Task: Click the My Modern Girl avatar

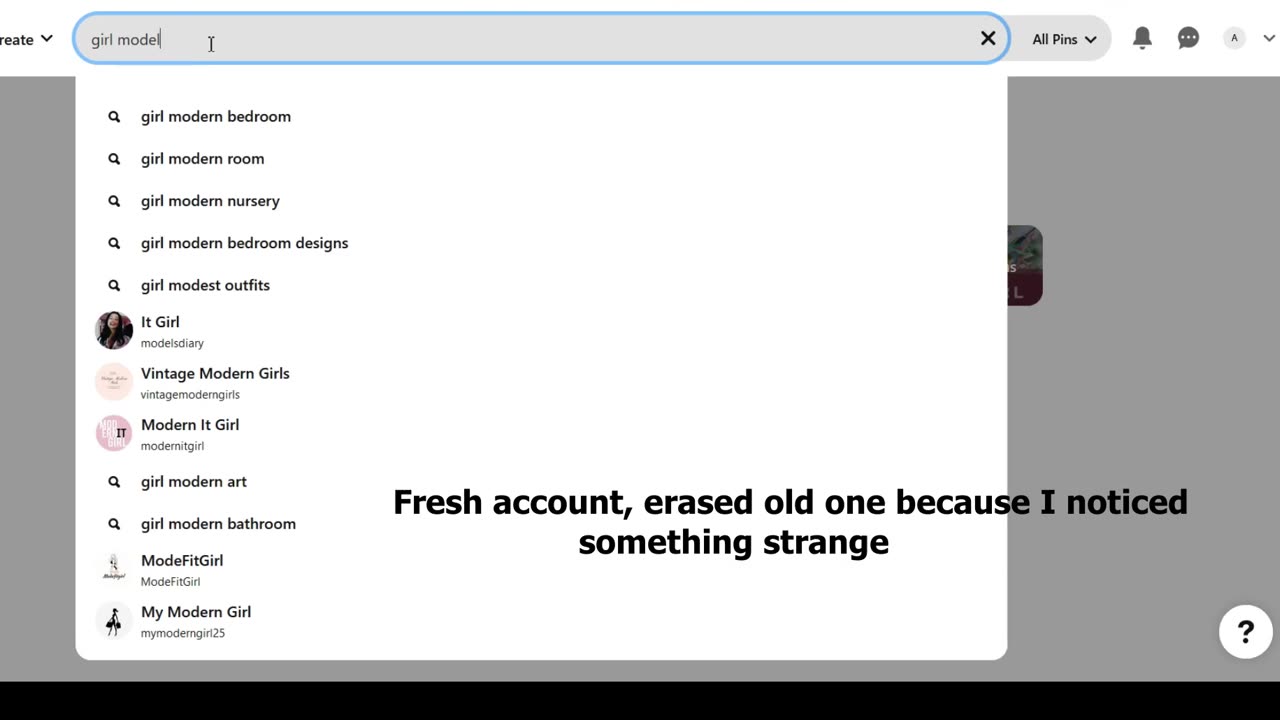Action: (114, 620)
